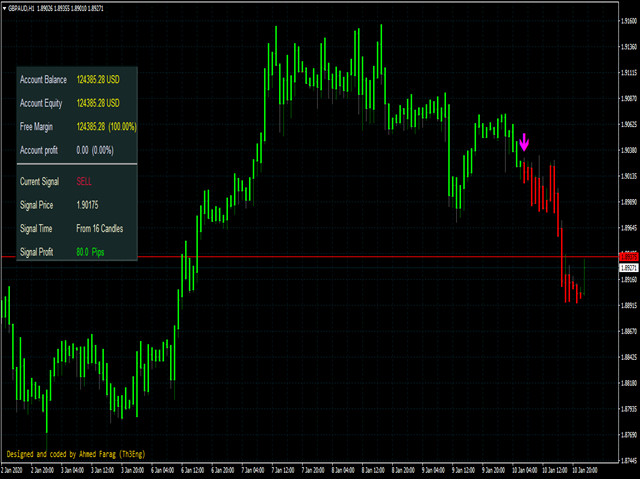Click the triangle beside GBPAUD,H1 title
Image resolution: width=640 pixels, height=480 pixels.
click(5, 5)
